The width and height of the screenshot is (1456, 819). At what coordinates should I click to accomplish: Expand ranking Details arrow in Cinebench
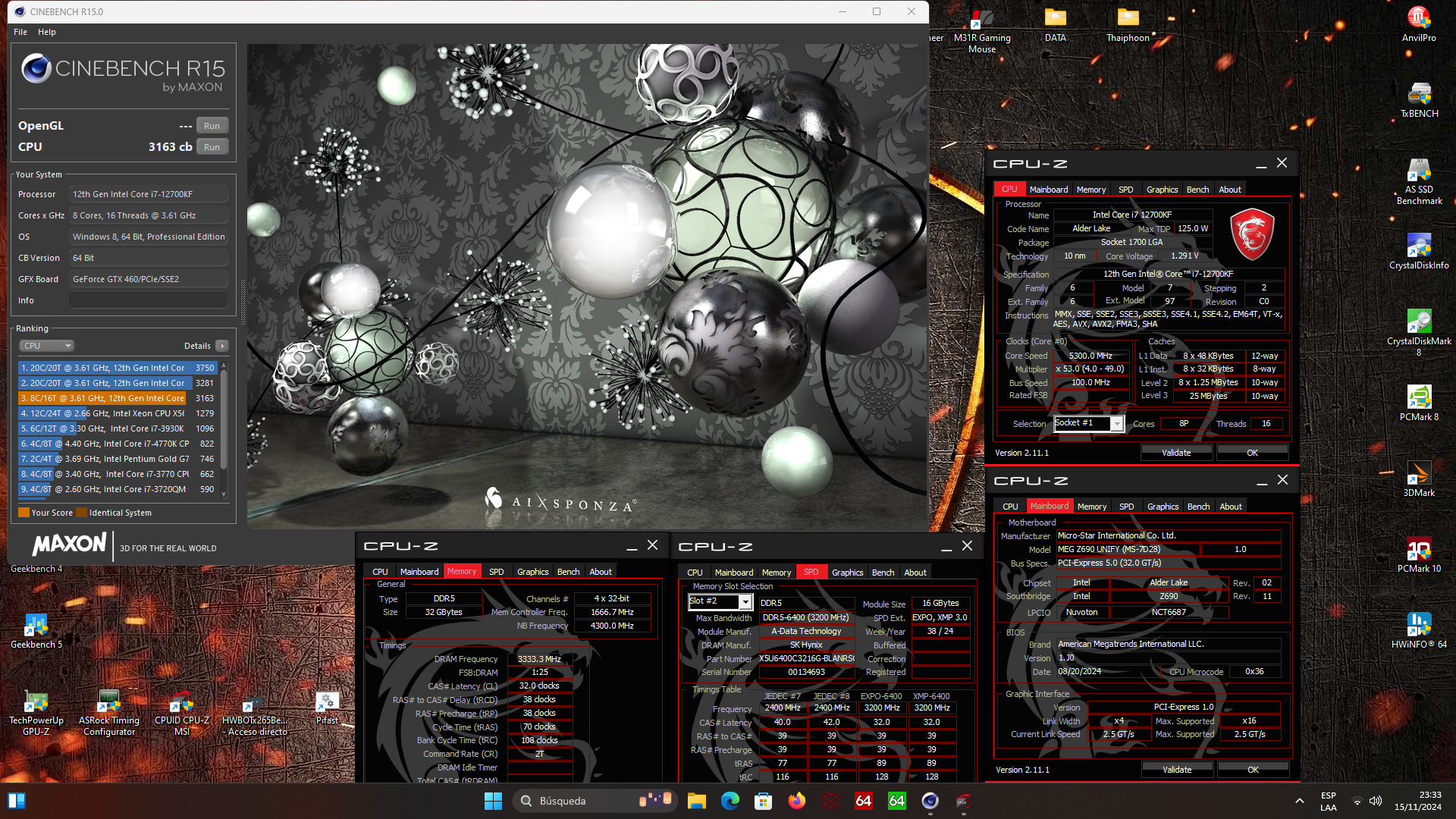[x=221, y=346]
